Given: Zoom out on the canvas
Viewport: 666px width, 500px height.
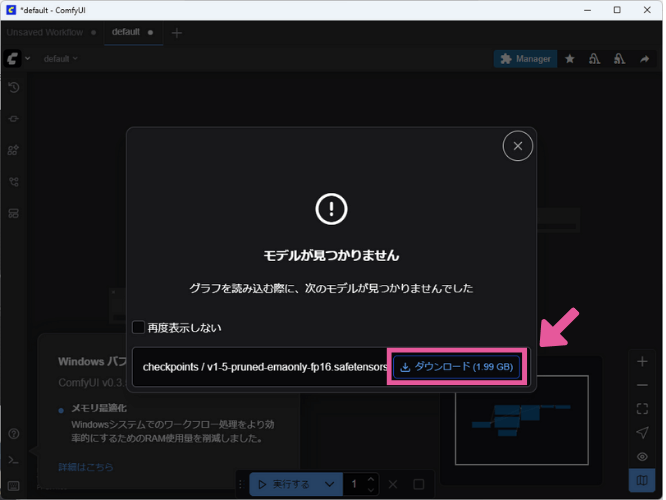Looking at the screenshot, I should (642, 385).
